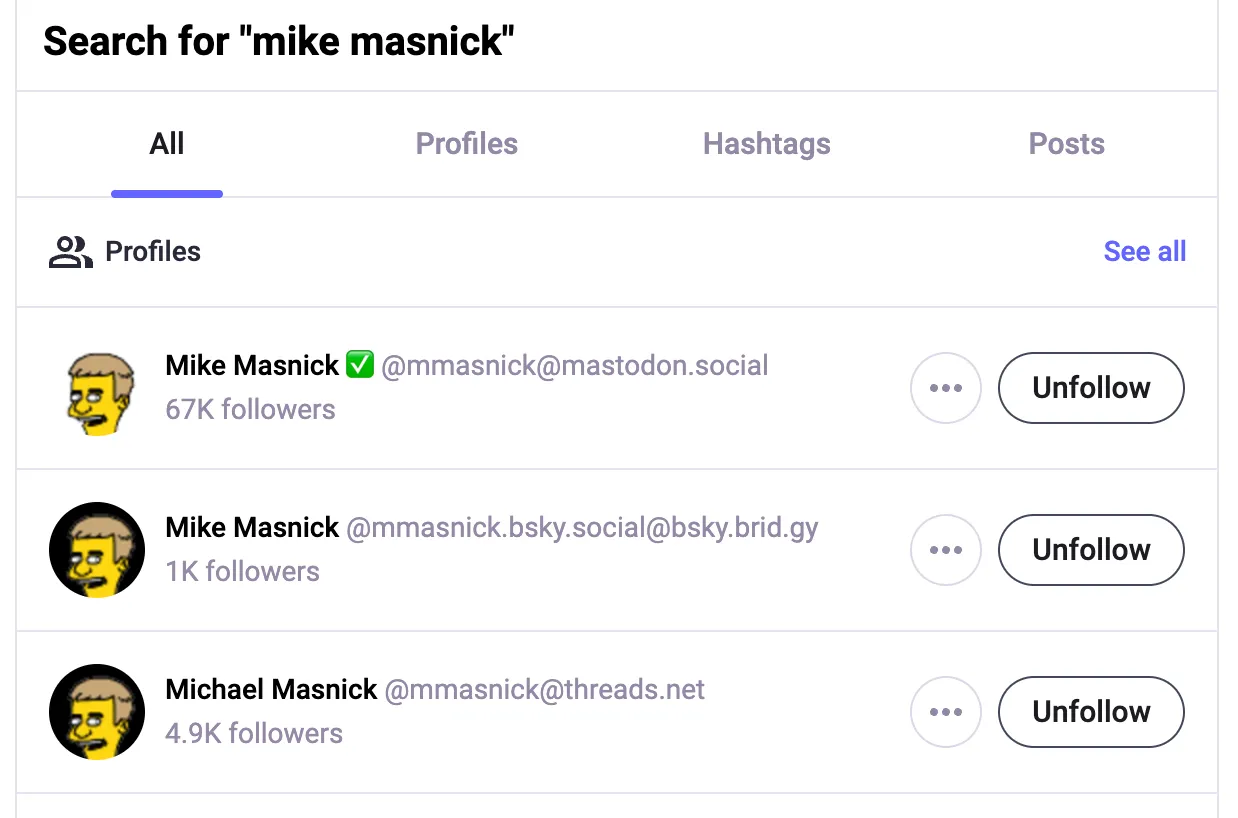
Task: Open Michael Masnick profile name link
Action: click(271, 690)
